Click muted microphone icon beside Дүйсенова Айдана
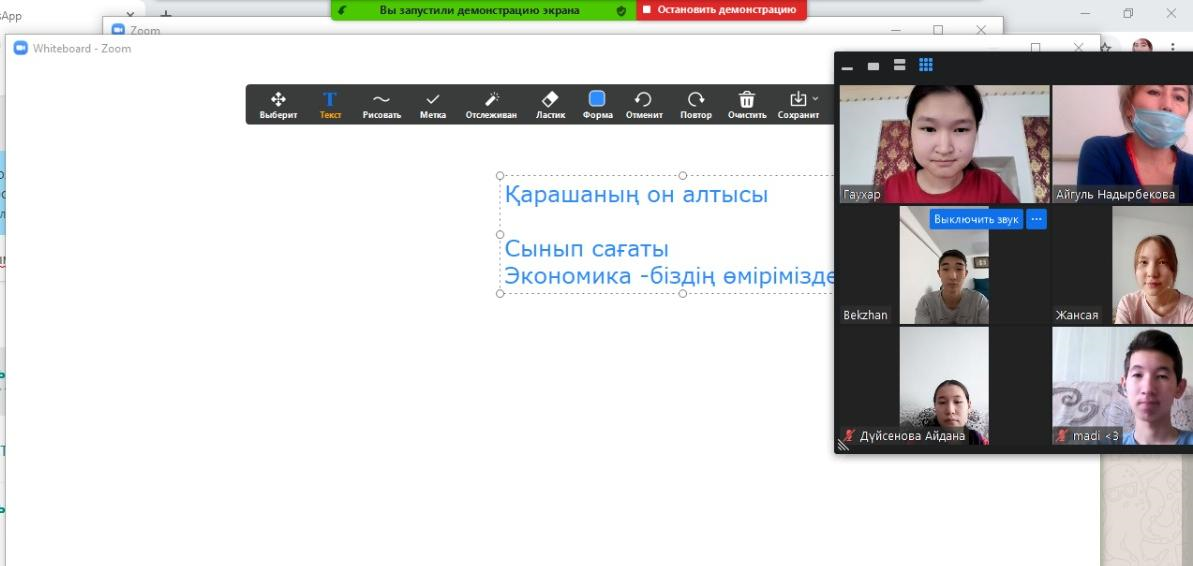The height and width of the screenshot is (566, 1193). (x=849, y=436)
